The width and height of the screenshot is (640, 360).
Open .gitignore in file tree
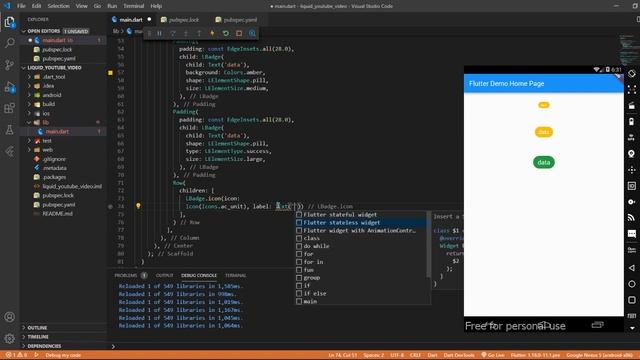(x=54, y=159)
